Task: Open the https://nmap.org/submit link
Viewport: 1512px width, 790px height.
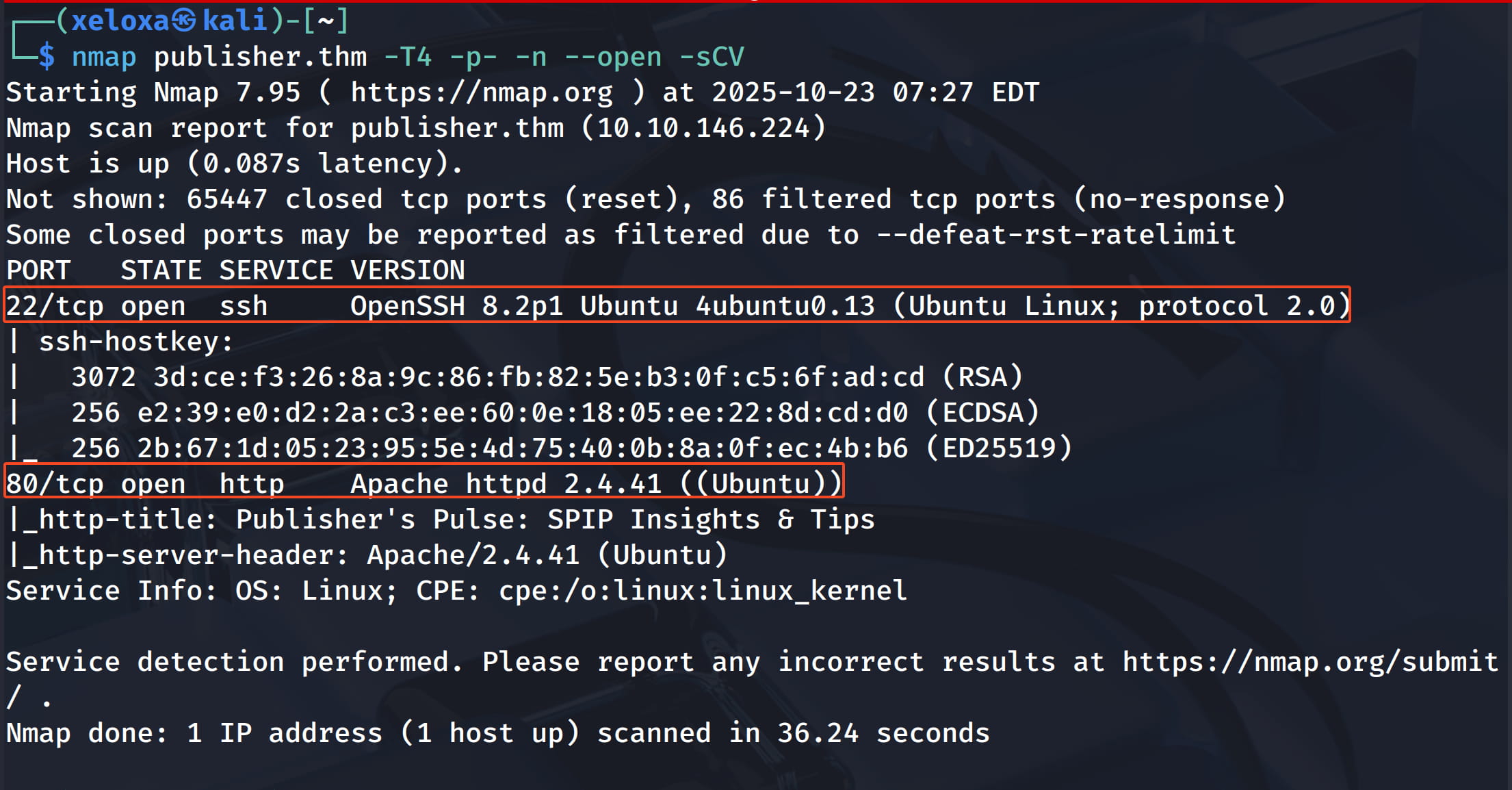Action: tap(1310, 662)
